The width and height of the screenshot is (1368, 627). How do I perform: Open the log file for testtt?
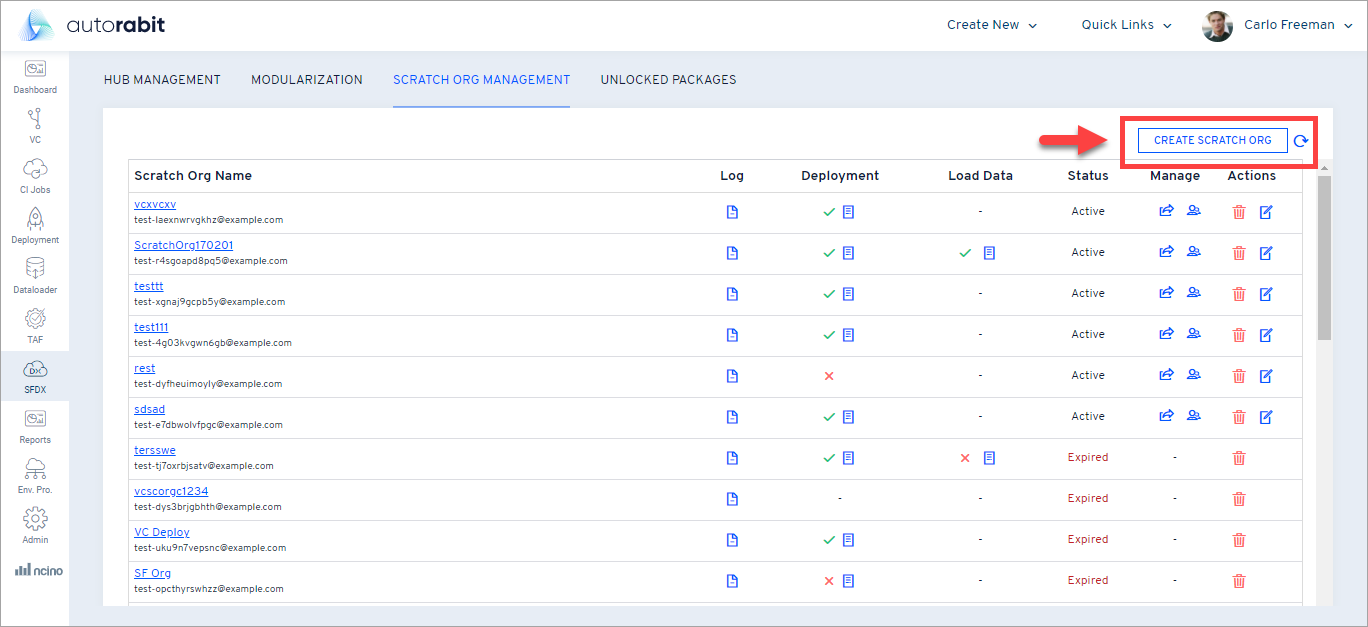click(732, 294)
